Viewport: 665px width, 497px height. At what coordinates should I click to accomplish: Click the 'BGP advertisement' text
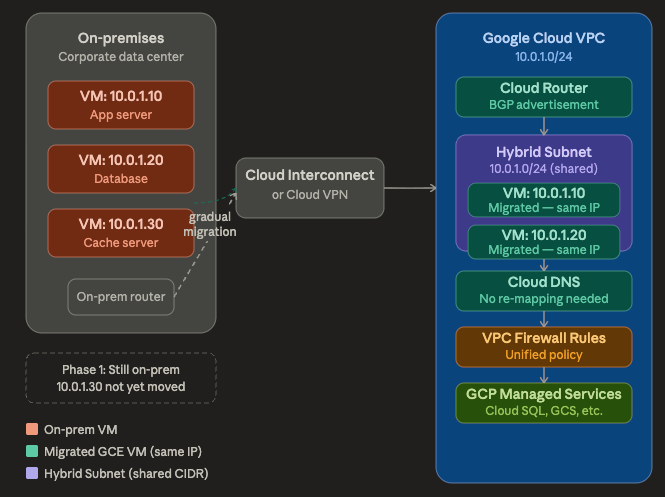(544, 105)
